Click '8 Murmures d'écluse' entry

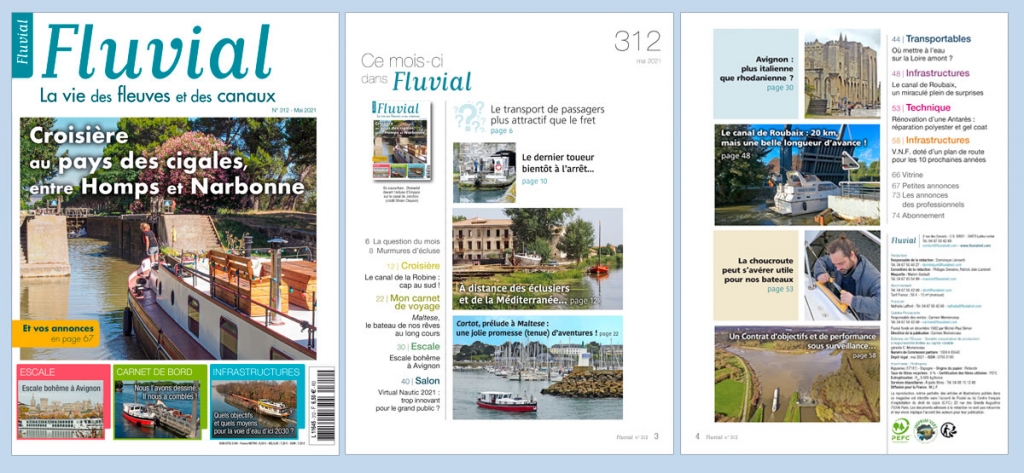pos(402,250)
